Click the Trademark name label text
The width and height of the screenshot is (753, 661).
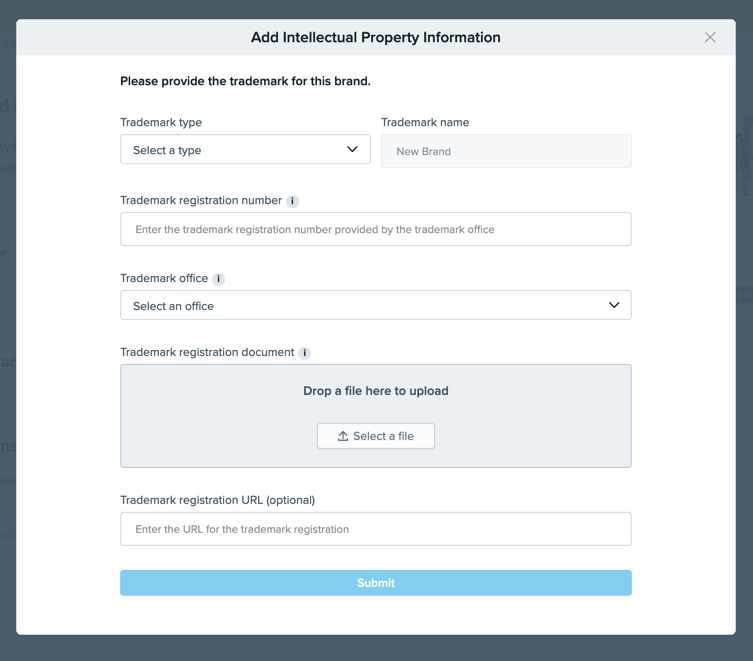(x=425, y=122)
